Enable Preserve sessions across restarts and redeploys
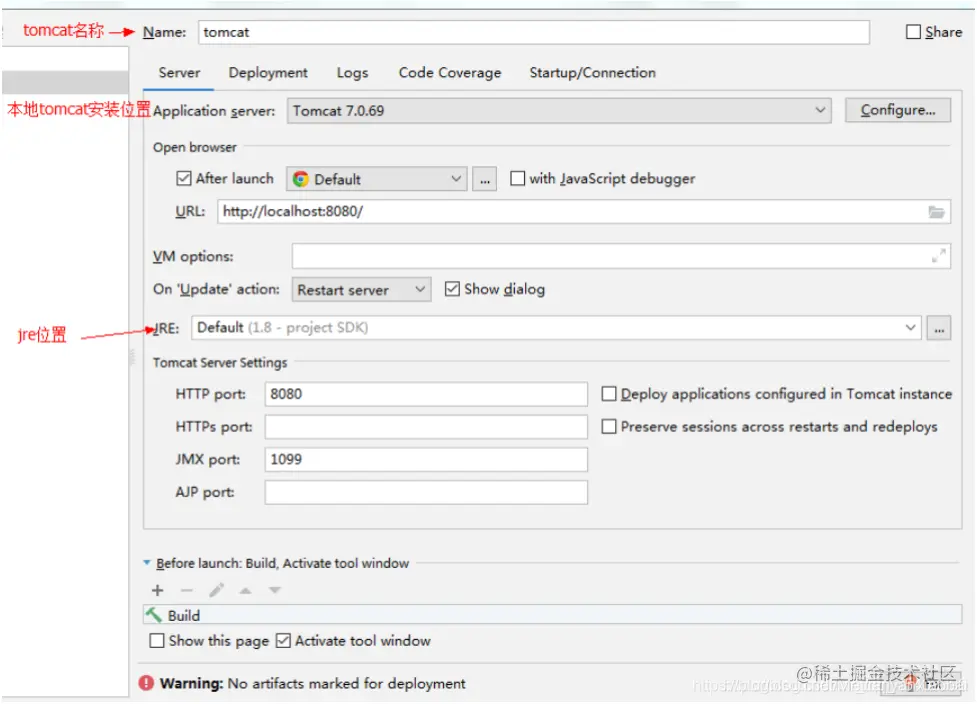The height and width of the screenshot is (704, 977). click(609, 426)
